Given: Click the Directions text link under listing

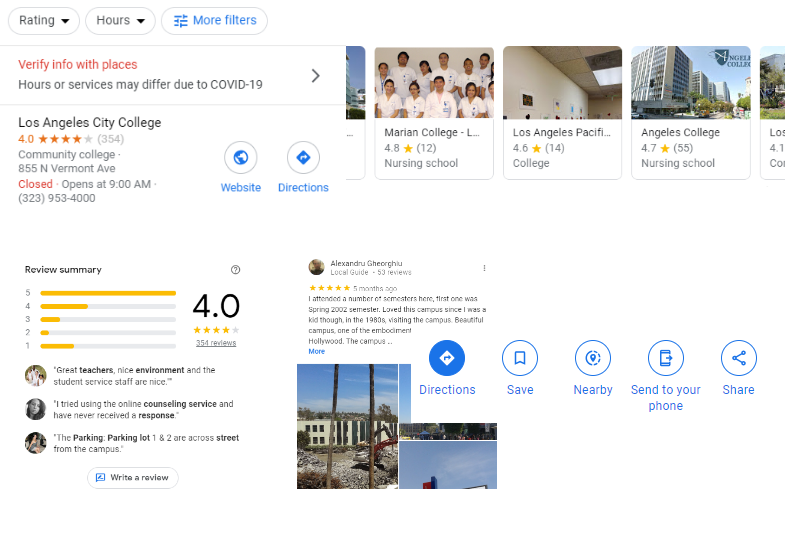Looking at the screenshot, I should [x=303, y=188].
